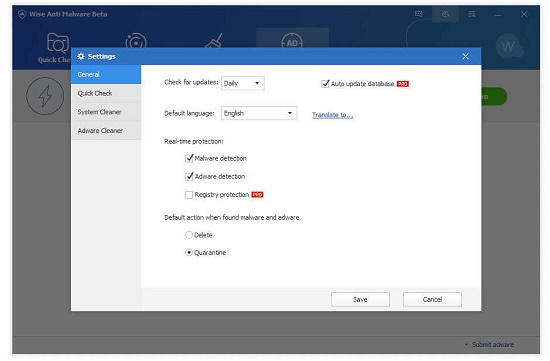The width and height of the screenshot is (550, 361).
Task: Uncheck Adware detection checkbox
Action: pos(189,176)
